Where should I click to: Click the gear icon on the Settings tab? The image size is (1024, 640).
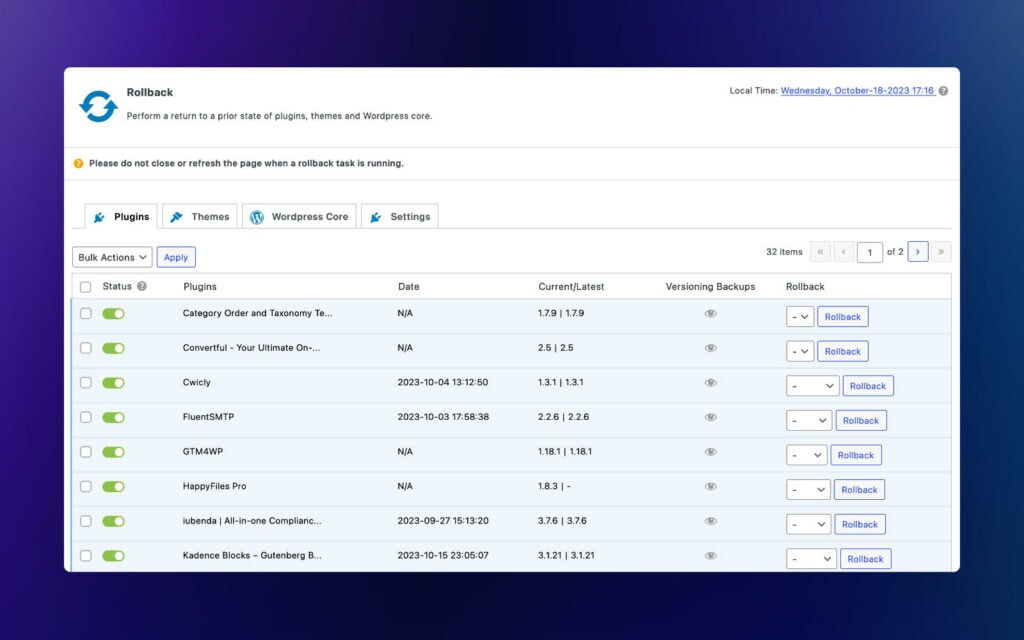click(x=377, y=215)
